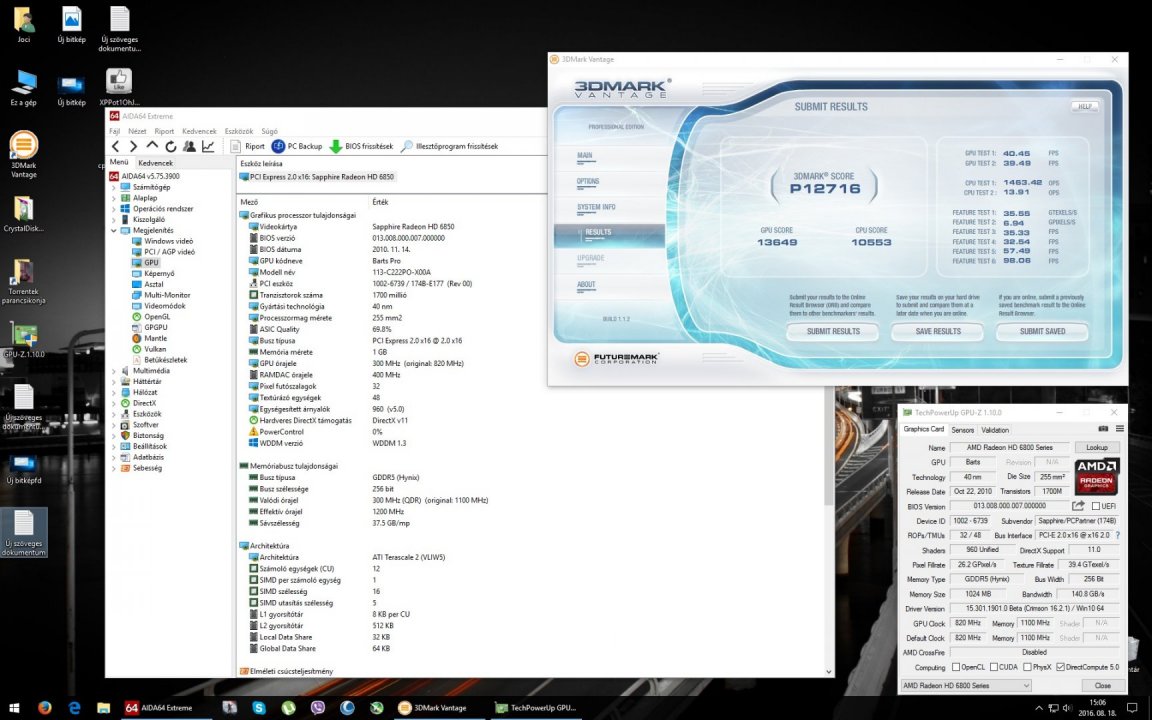Toggle UEFI checkbox in GPU-Z
The image size is (1152, 720).
click(1095, 506)
